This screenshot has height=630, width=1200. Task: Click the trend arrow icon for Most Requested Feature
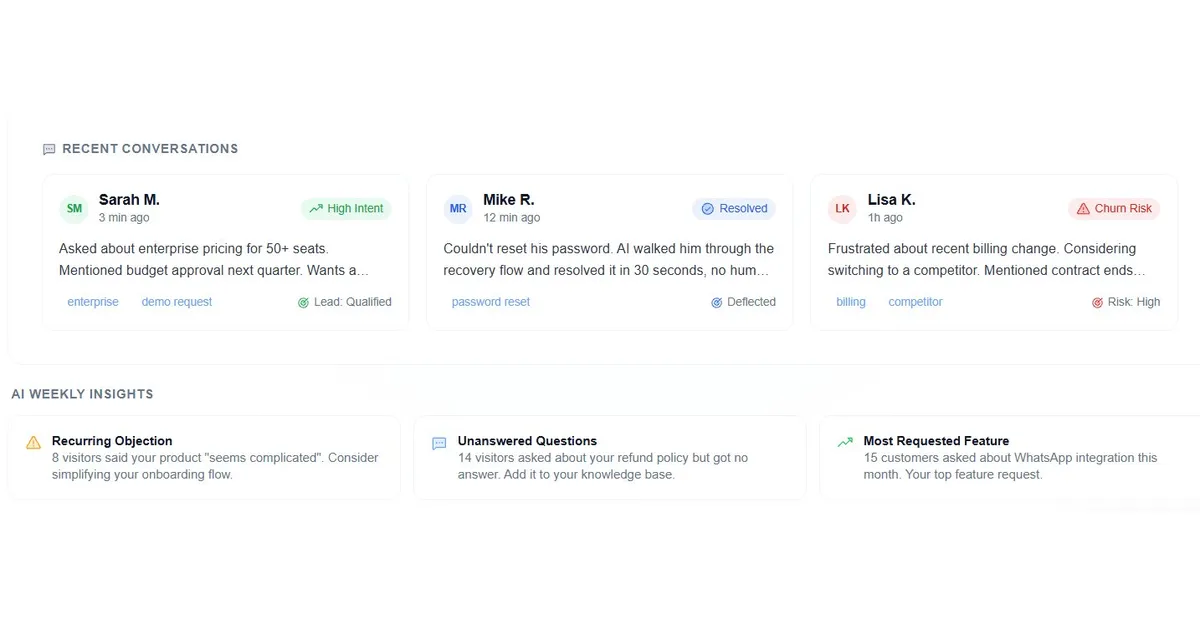(845, 441)
